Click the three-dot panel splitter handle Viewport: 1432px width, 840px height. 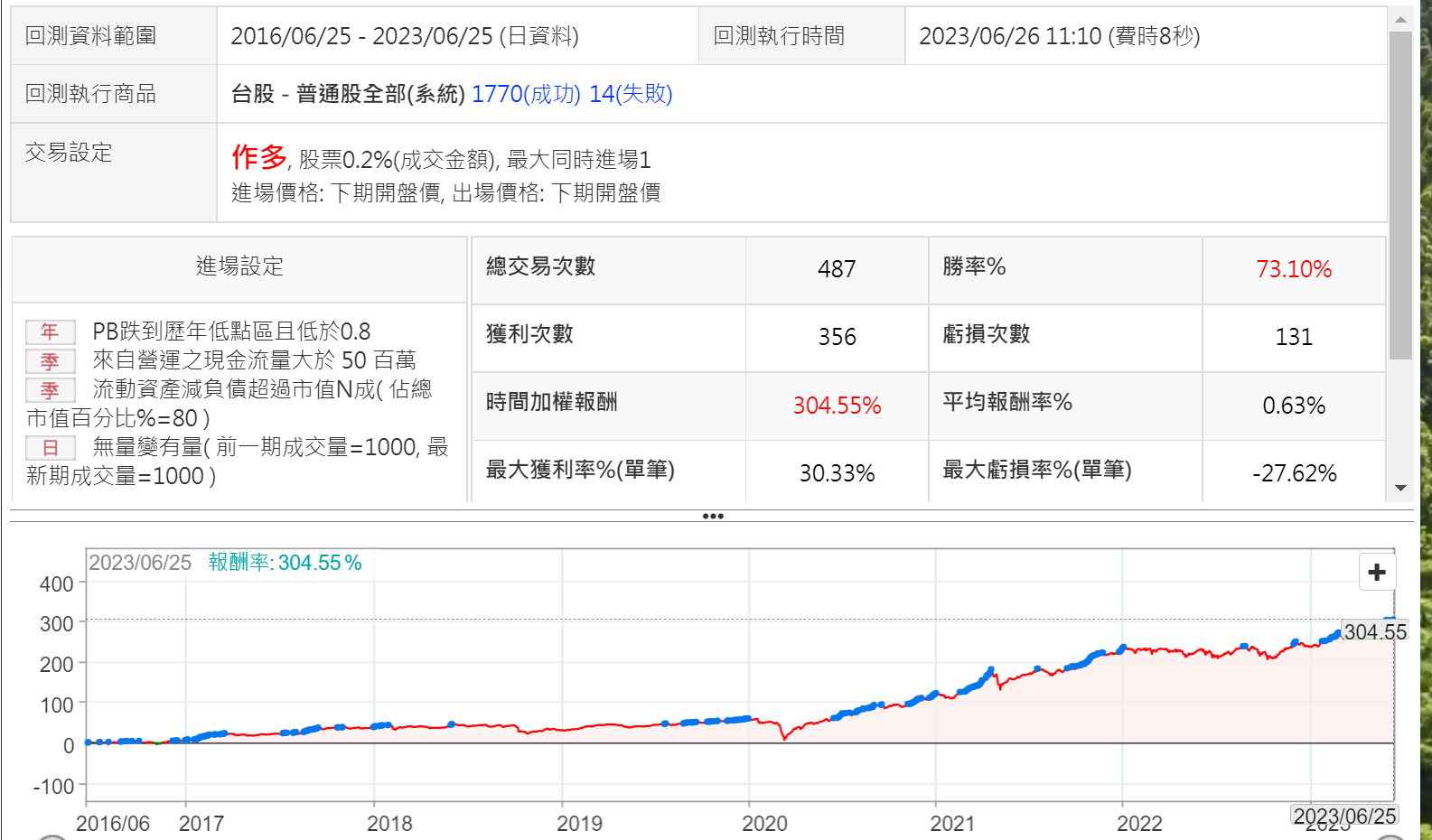coord(713,516)
